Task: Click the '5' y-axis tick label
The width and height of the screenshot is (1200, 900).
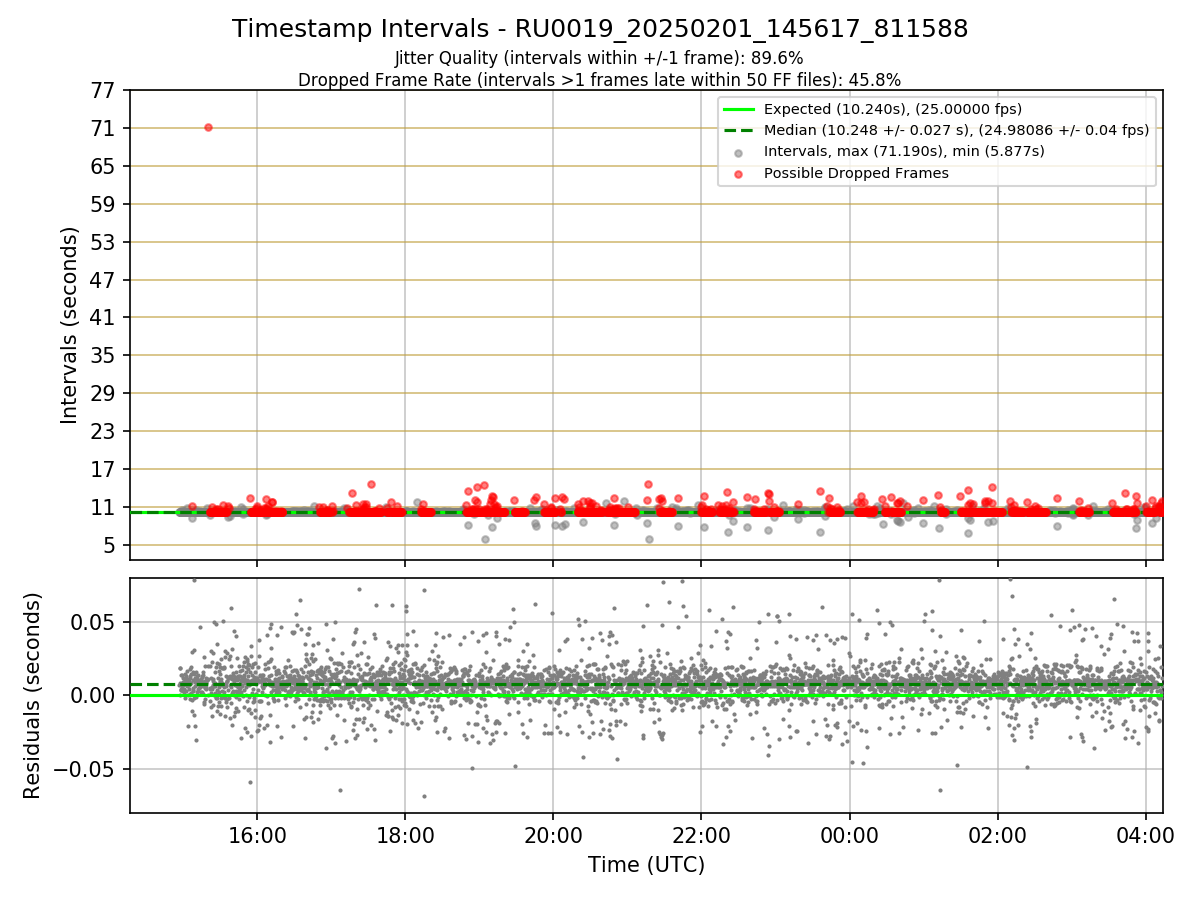Action: pyautogui.click(x=112, y=546)
